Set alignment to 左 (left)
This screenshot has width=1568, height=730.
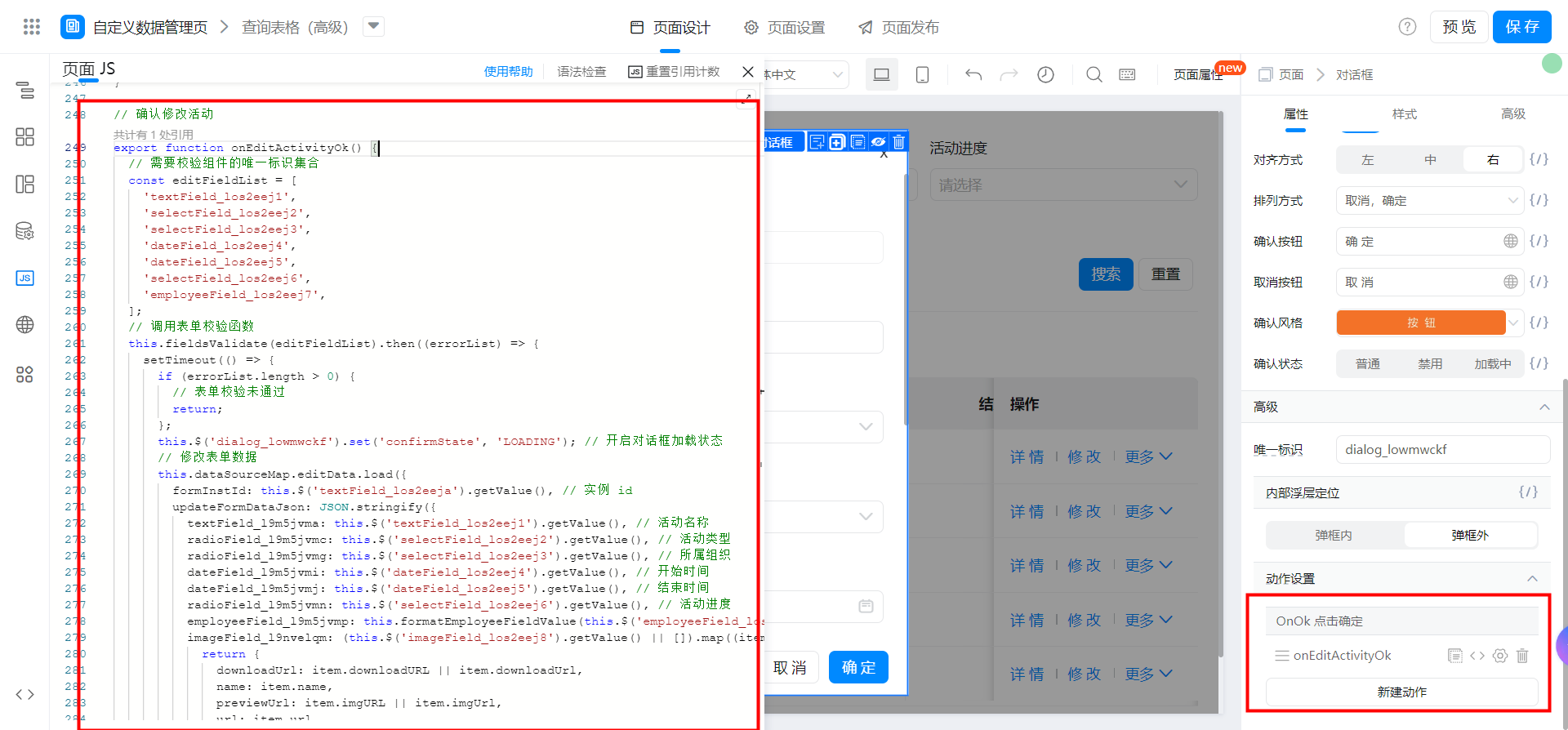[1367, 160]
